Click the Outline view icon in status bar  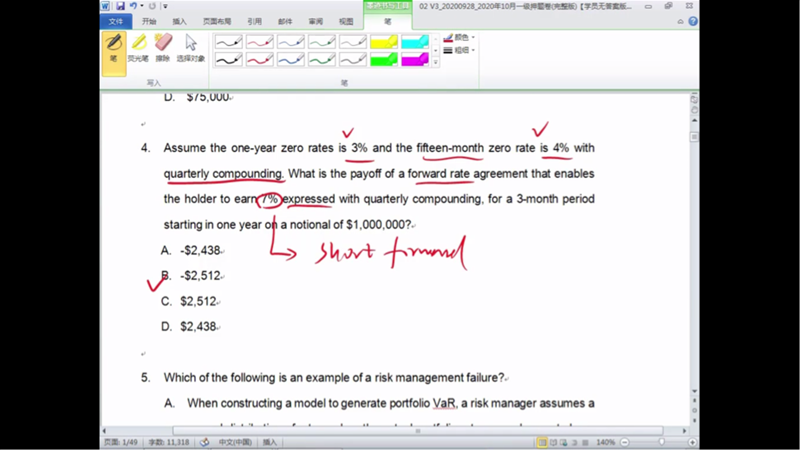pyautogui.click(x=574, y=442)
